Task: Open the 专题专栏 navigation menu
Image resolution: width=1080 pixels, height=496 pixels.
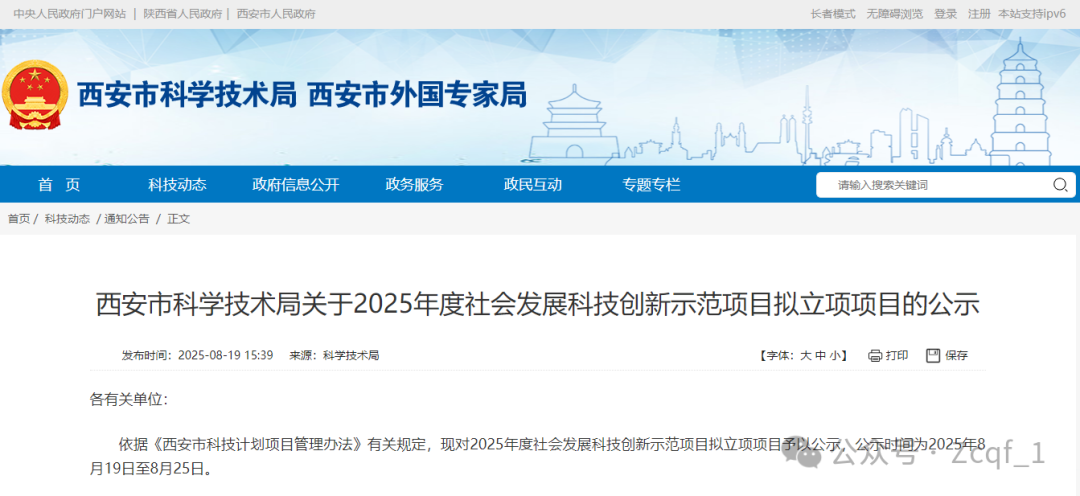Action: pyautogui.click(x=651, y=185)
